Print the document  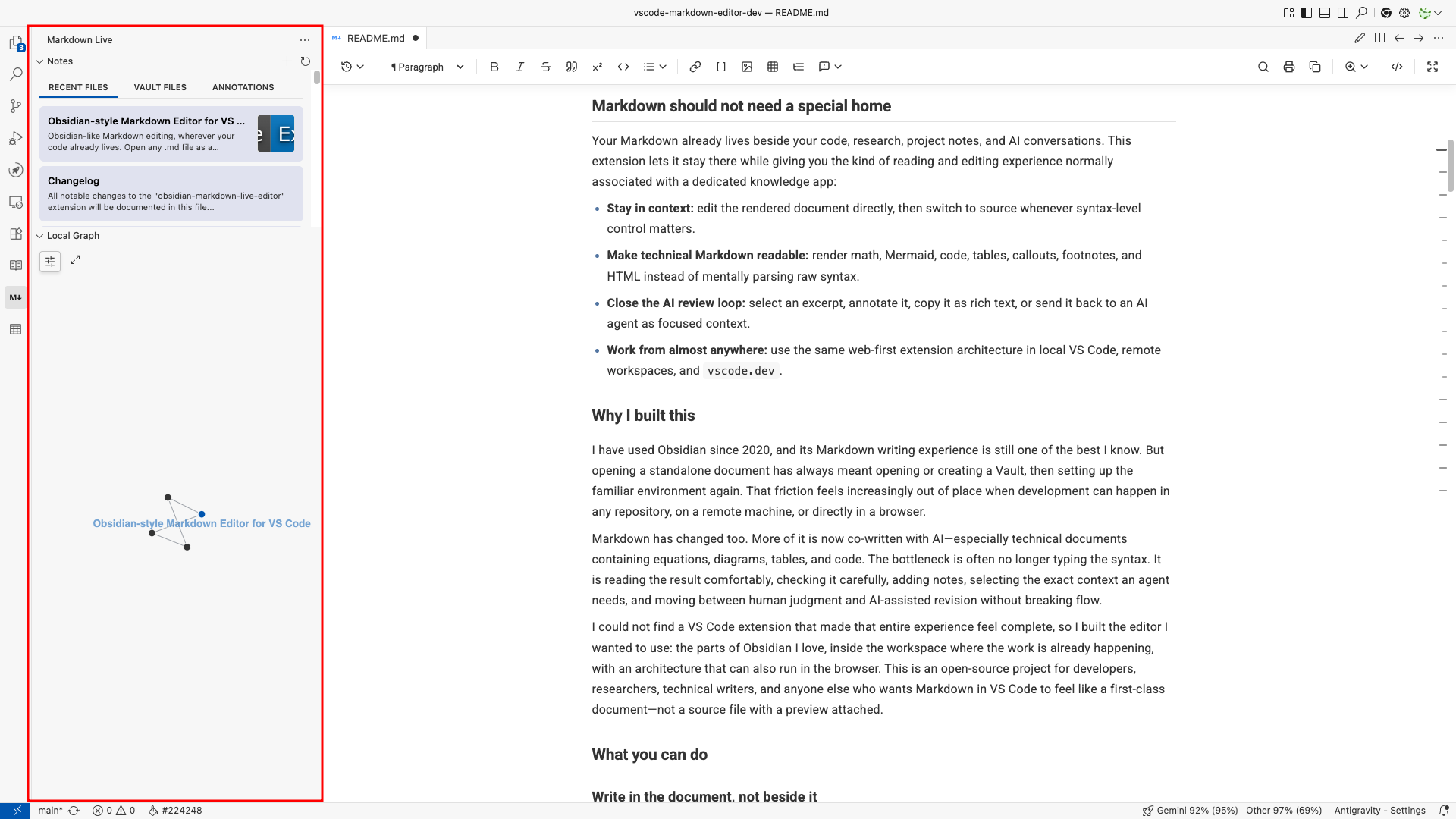[1289, 67]
